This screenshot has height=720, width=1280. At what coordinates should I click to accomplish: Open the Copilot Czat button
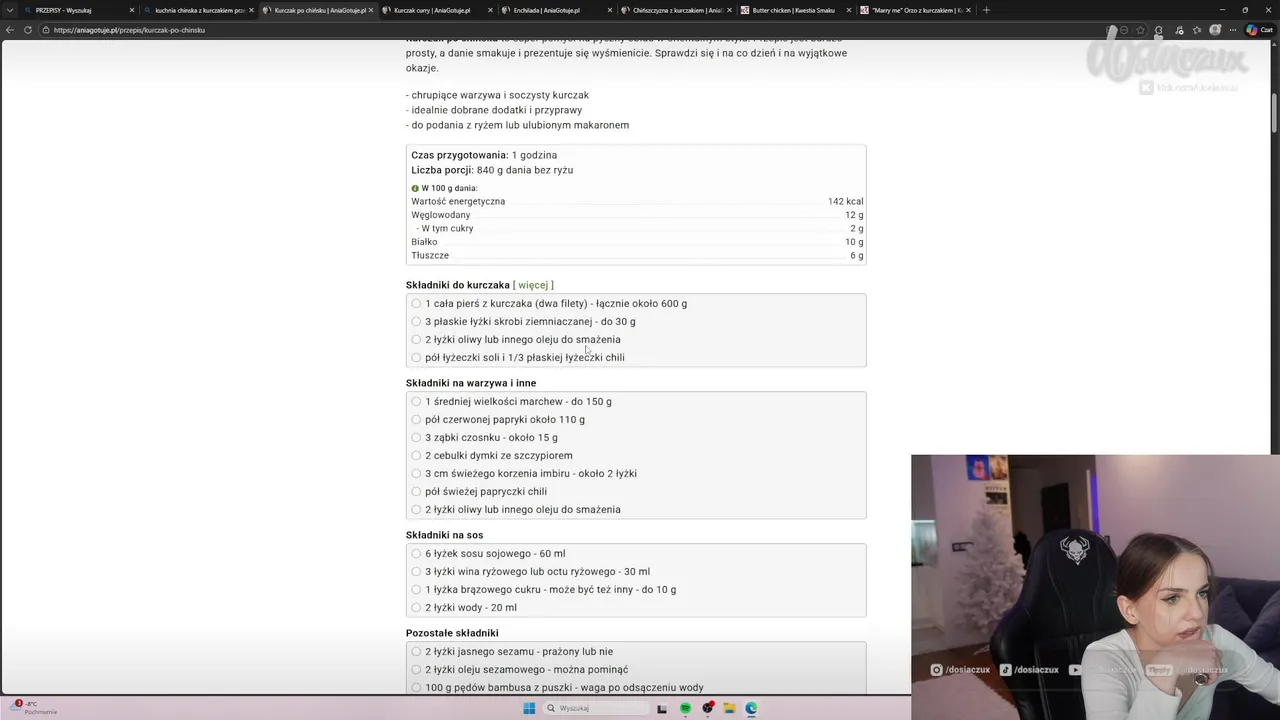coord(1258,30)
